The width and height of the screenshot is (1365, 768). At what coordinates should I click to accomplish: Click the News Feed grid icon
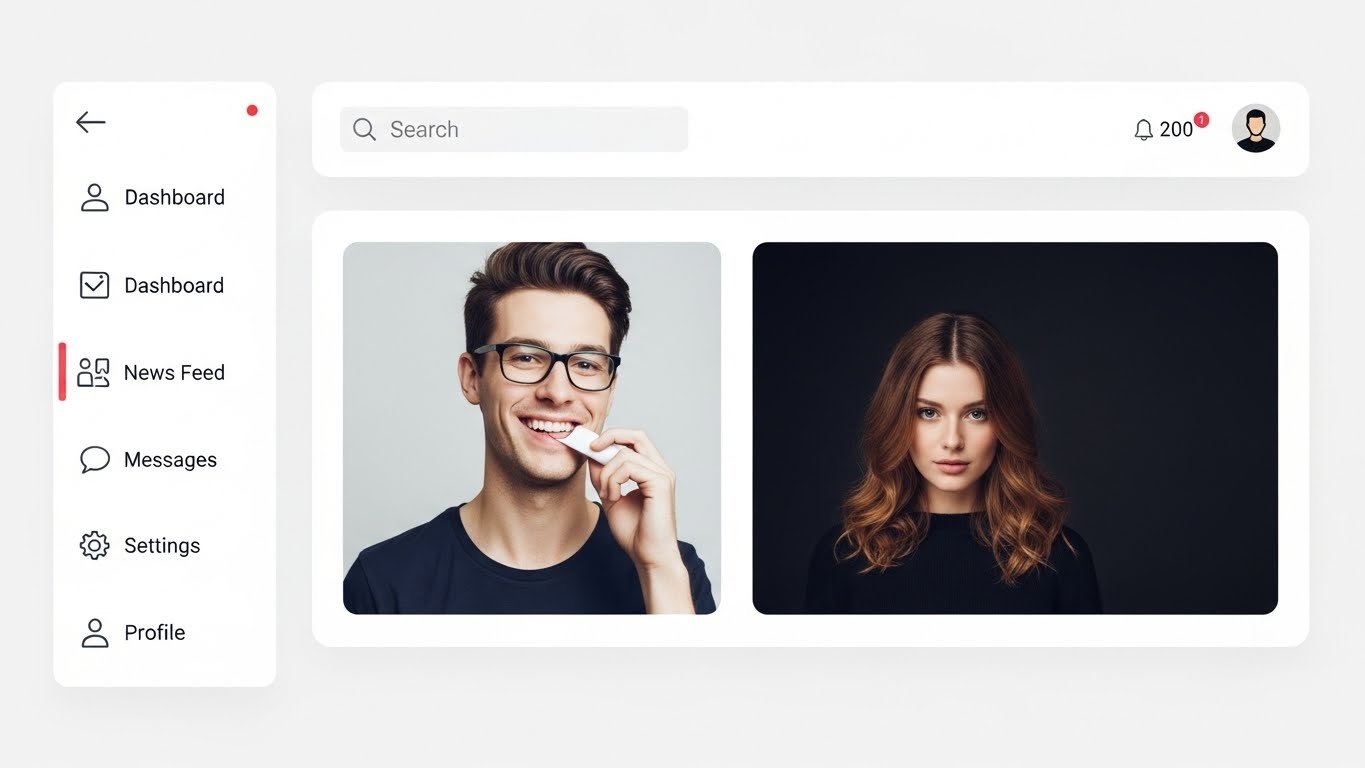point(93,372)
